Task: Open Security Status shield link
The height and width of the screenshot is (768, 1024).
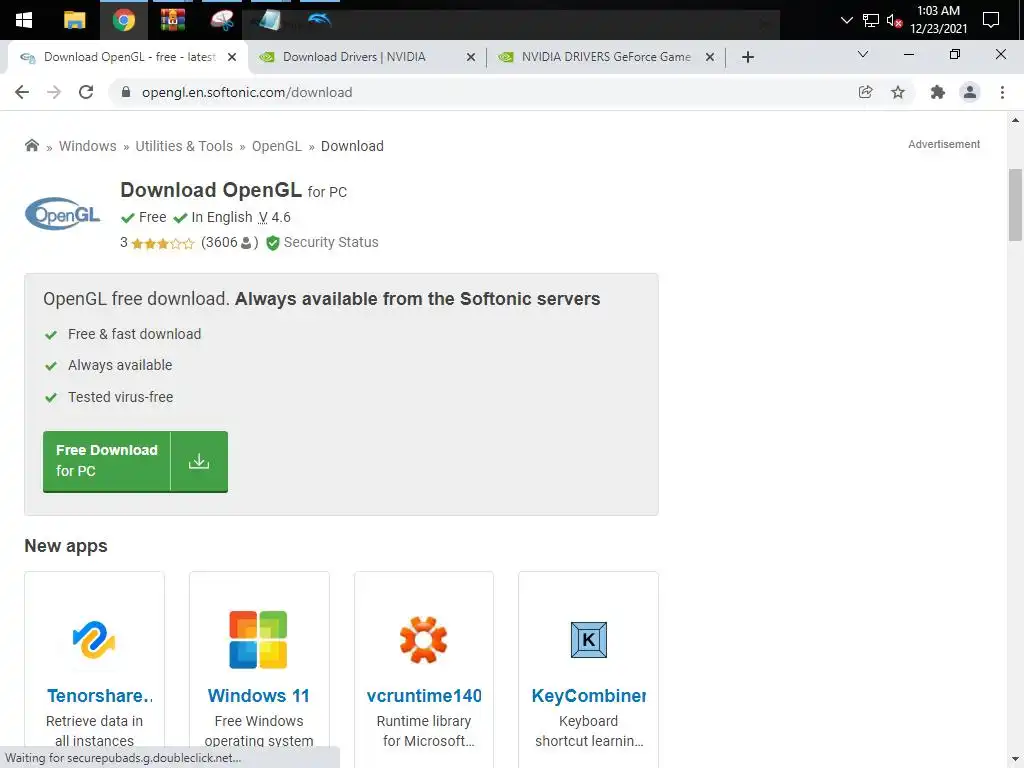Action: tap(322, 242)
